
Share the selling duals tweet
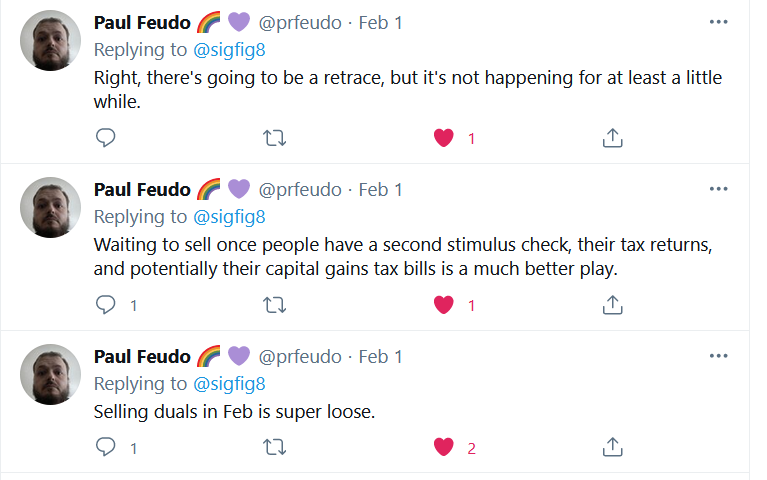coord(613,448)
